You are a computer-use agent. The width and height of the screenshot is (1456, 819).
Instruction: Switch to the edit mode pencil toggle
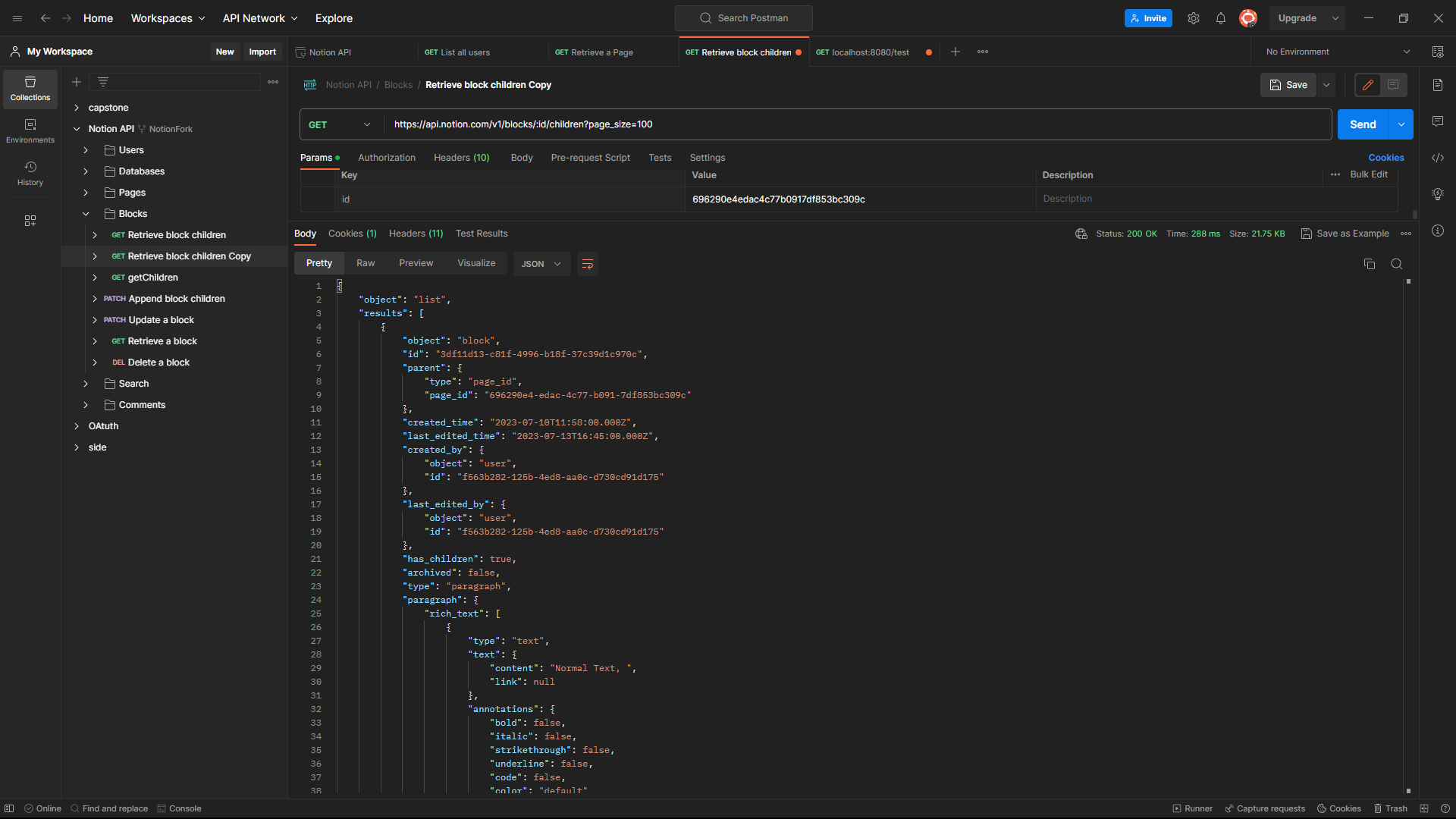pyautogui.click(x=1367, y=85)
